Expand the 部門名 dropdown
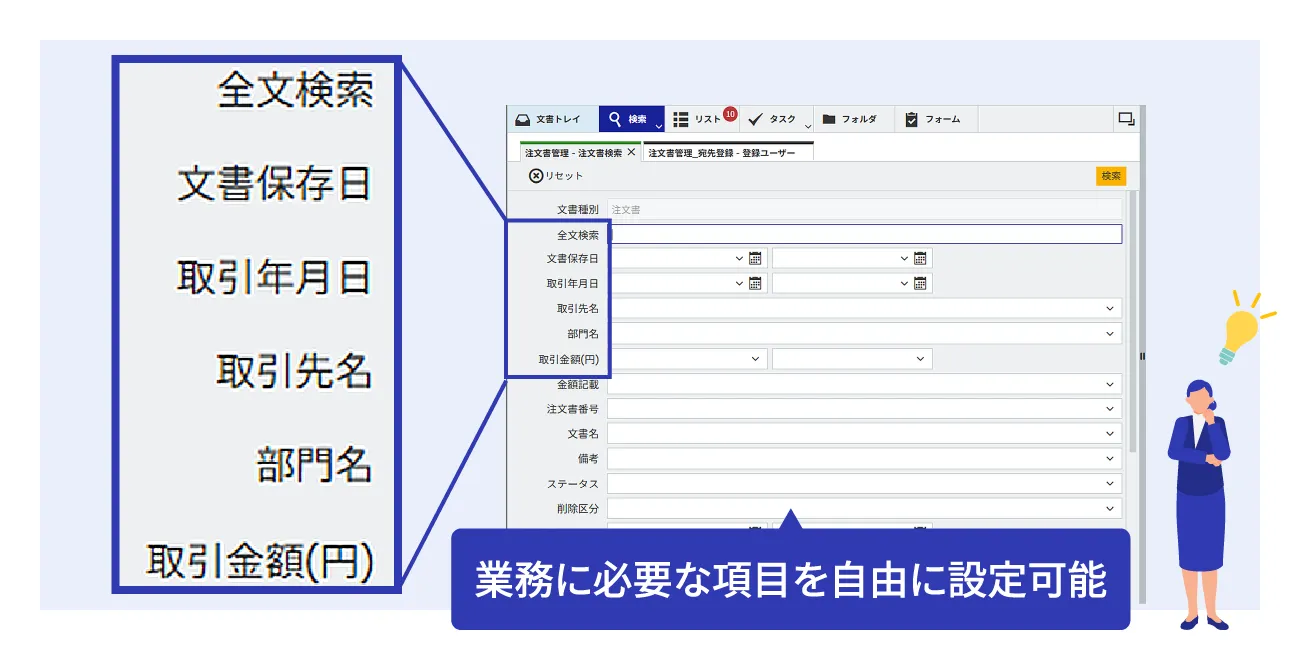This screenshot has height=650, width=1300. [x=1110, y=333]
